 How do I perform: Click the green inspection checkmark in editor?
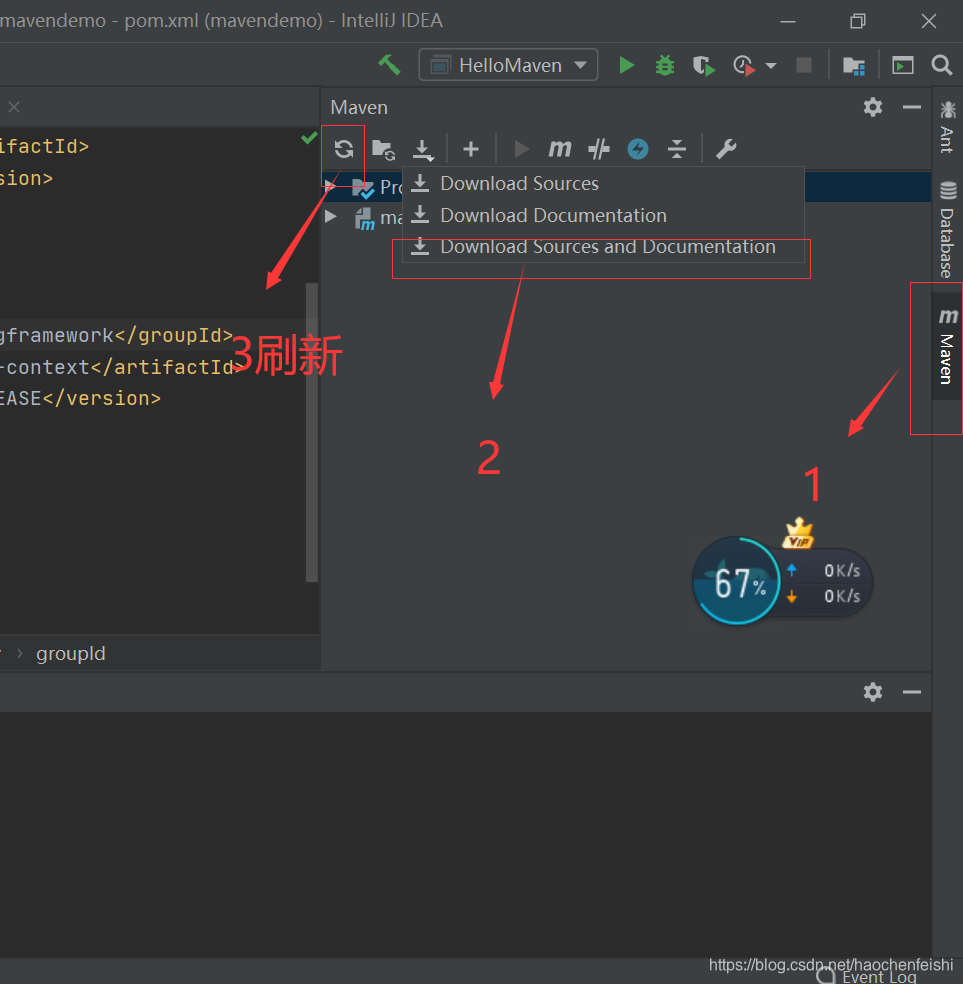click(x=309, y=137)
